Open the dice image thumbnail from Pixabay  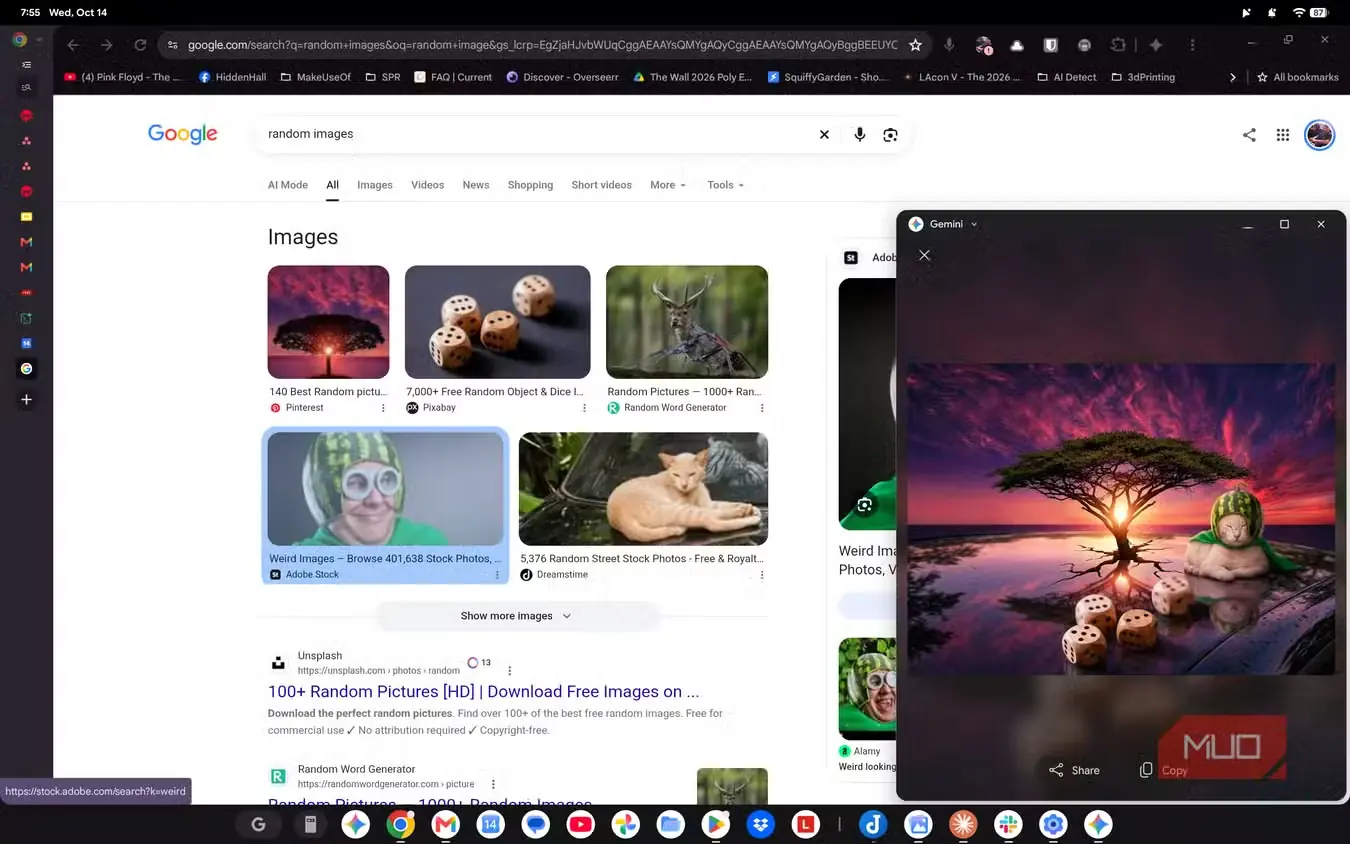coord(497,322)
